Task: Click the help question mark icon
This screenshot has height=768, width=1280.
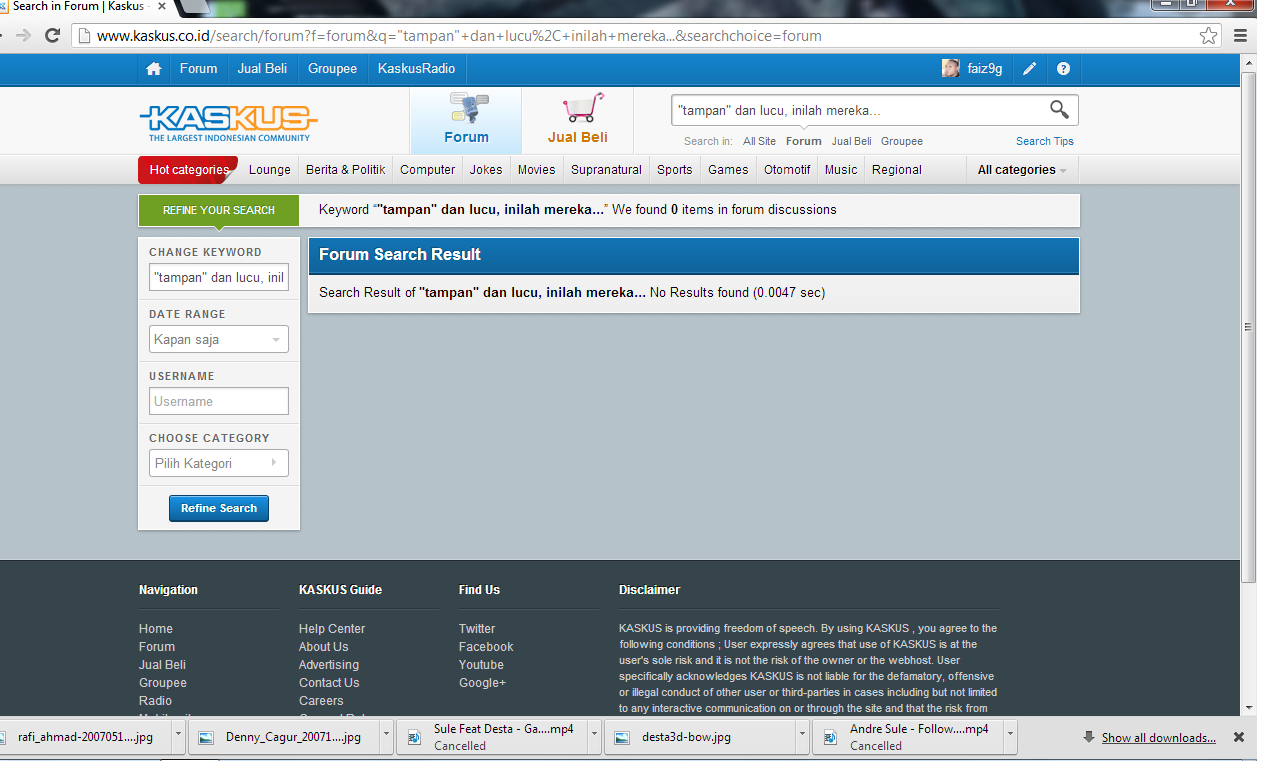Action: pyautogui.click(x=1063, y=69)
